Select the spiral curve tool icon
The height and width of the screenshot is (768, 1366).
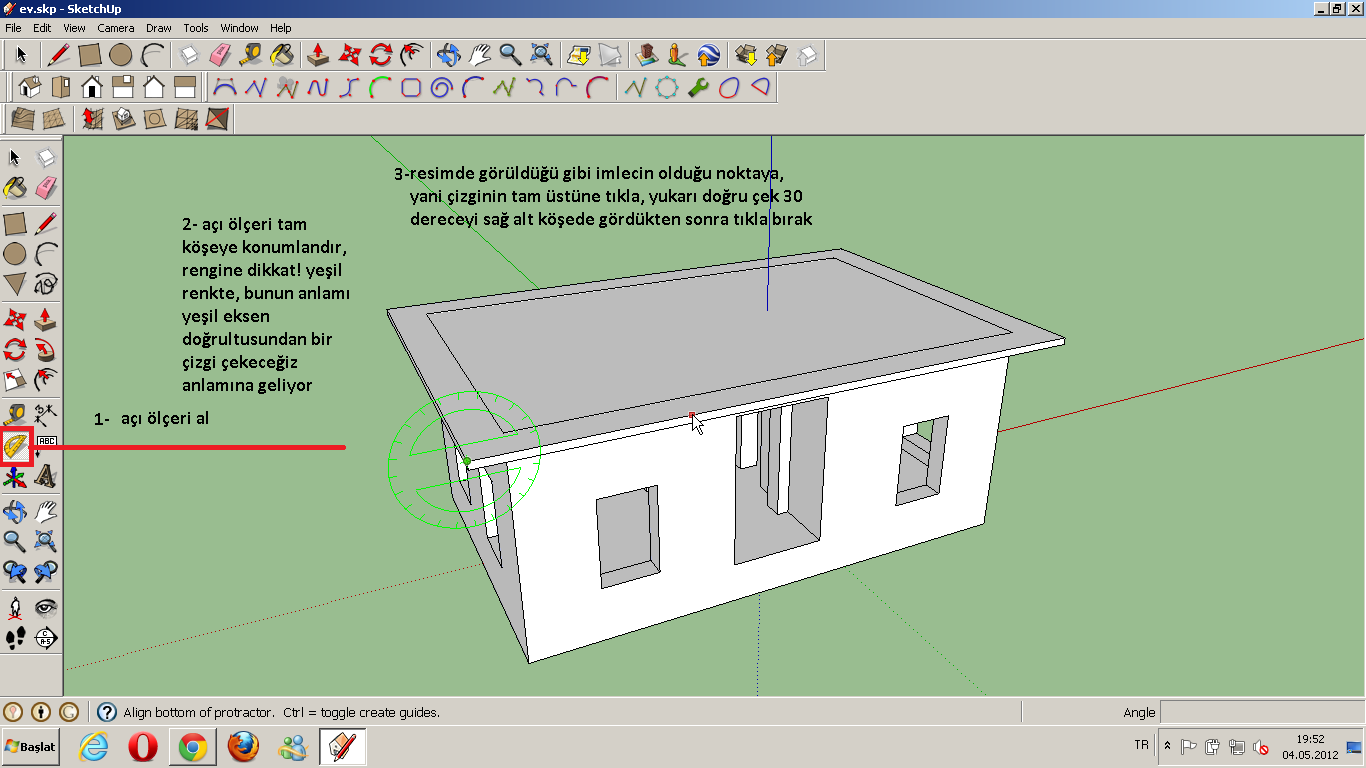click(x=441, y=87)
